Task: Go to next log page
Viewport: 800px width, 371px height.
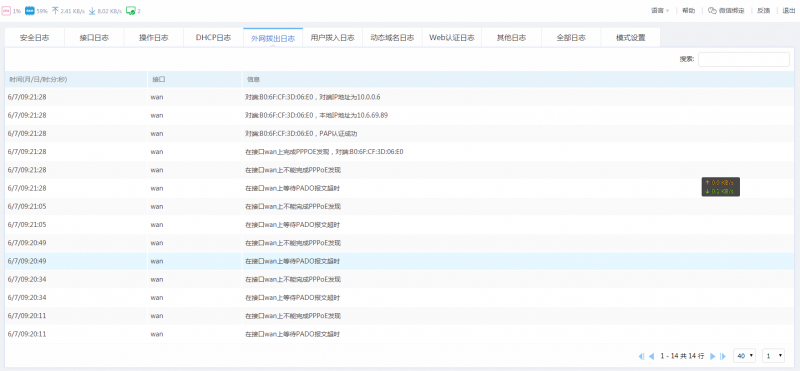Action: click(713, 356)
